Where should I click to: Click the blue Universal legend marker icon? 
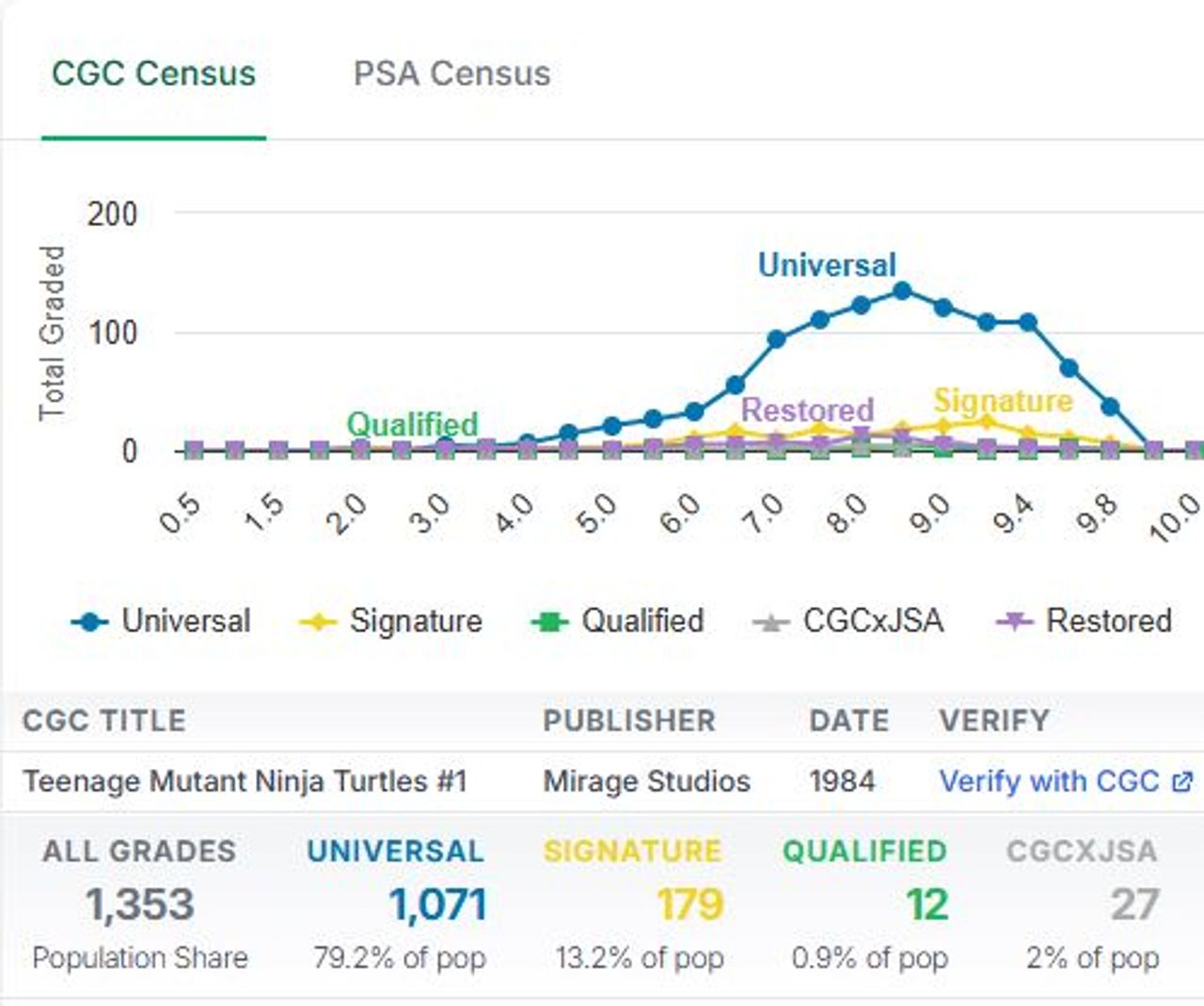[90, 622]
